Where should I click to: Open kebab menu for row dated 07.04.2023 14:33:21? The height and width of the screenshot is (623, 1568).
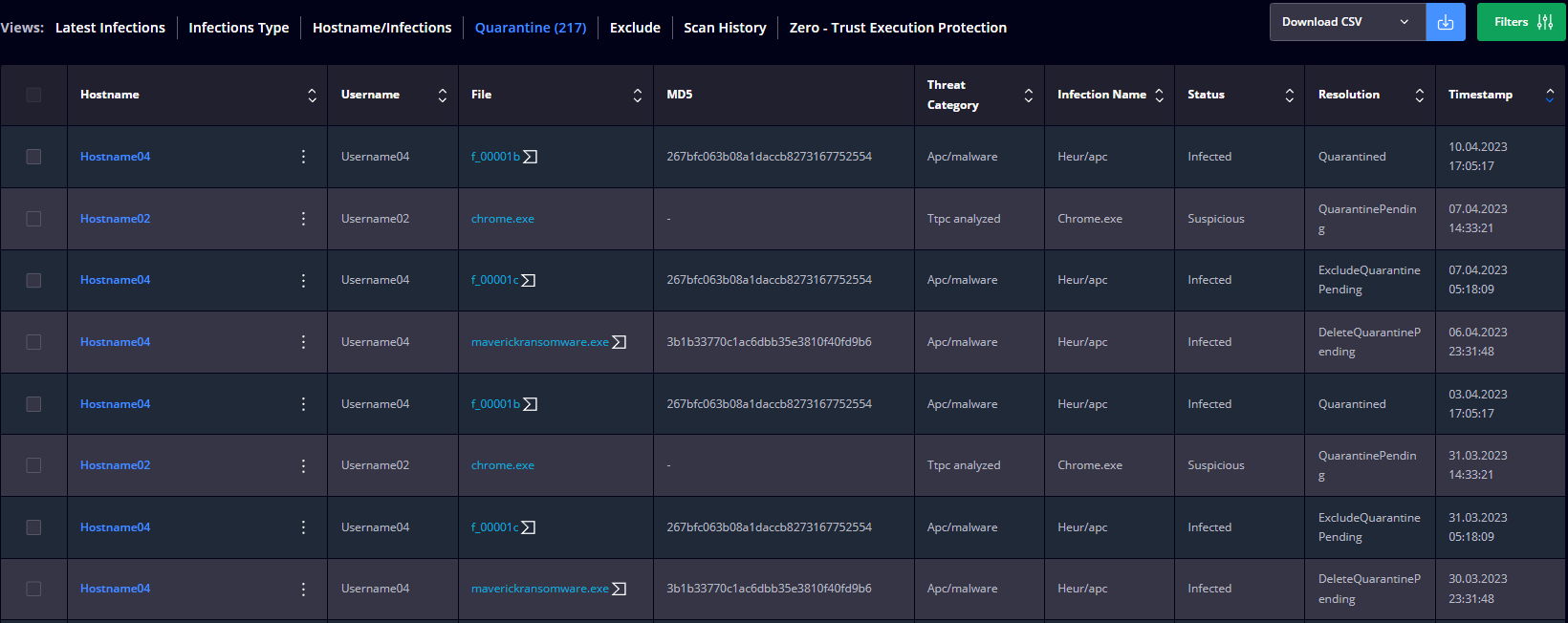click(304, 219)
